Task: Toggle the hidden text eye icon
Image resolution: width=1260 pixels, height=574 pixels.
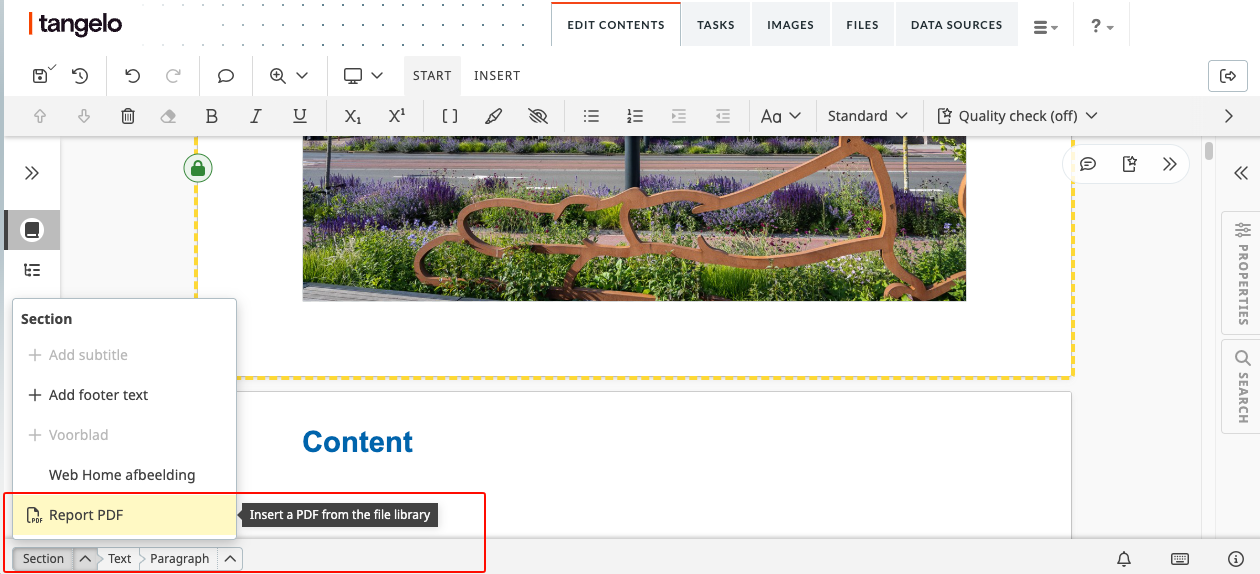Action: pos(538,116)
